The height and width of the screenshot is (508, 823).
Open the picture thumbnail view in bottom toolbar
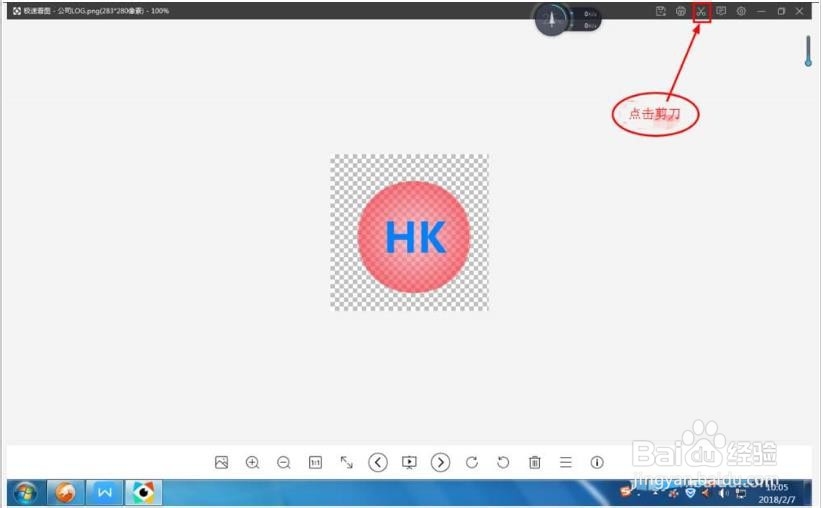coord(221,462)
